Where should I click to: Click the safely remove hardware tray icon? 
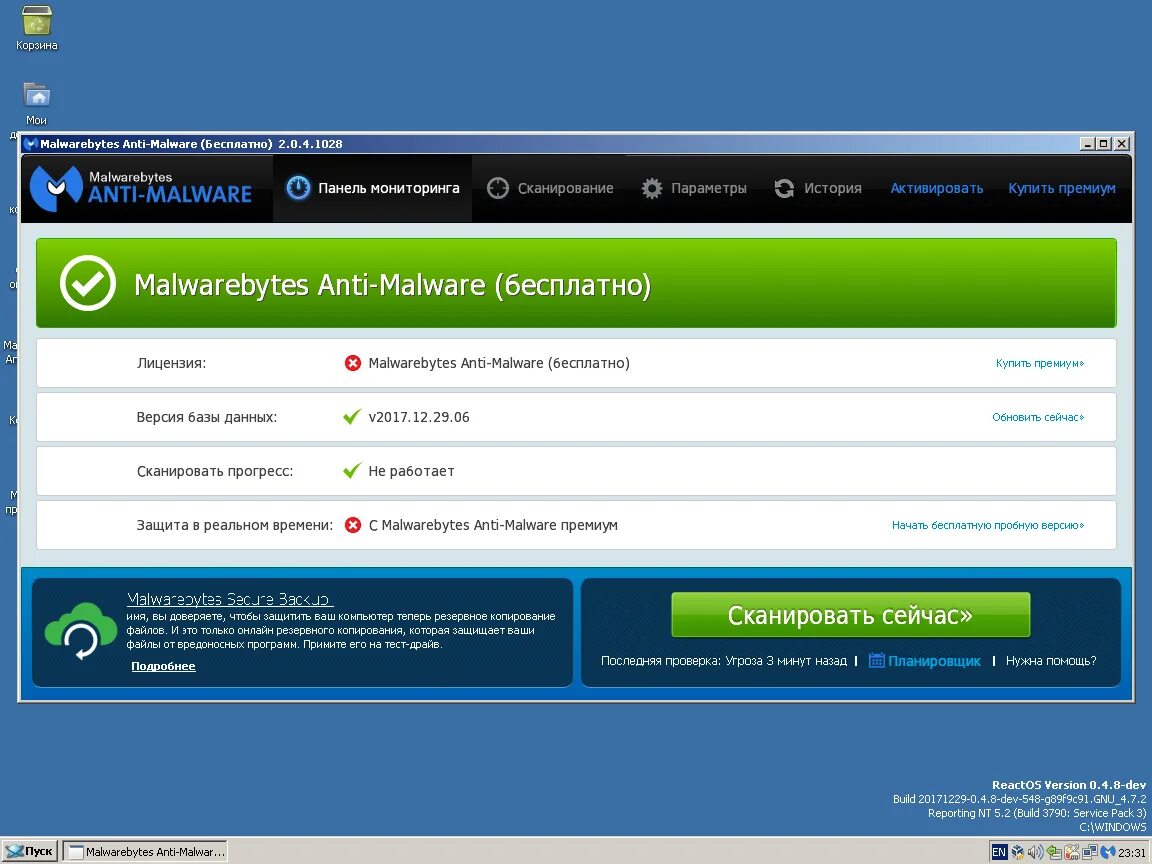pyautogui.click(x=1054, y=852)
